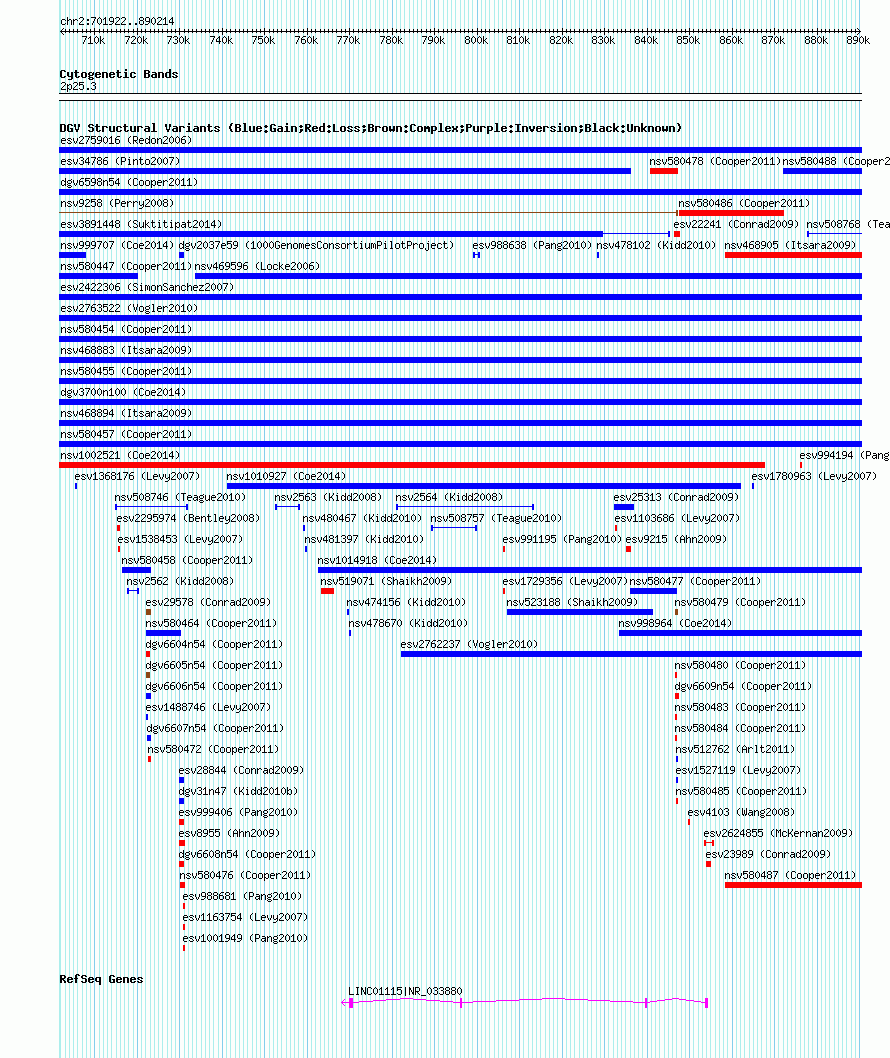This screenshot has height=1058, width=890.
Task: Select the esv9215 (Ahn2009) label
Action: click(676, 538)
